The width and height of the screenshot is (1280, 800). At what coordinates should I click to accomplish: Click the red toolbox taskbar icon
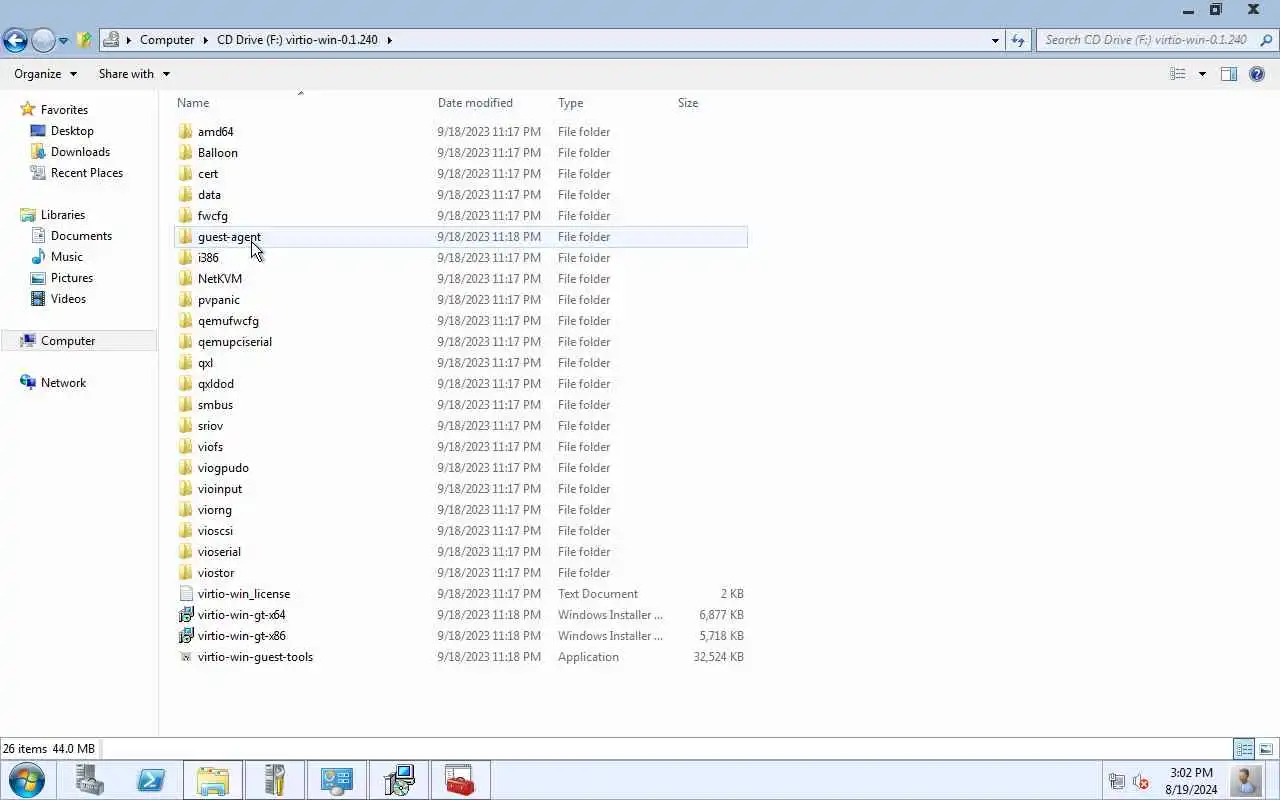tap(460, 780)
